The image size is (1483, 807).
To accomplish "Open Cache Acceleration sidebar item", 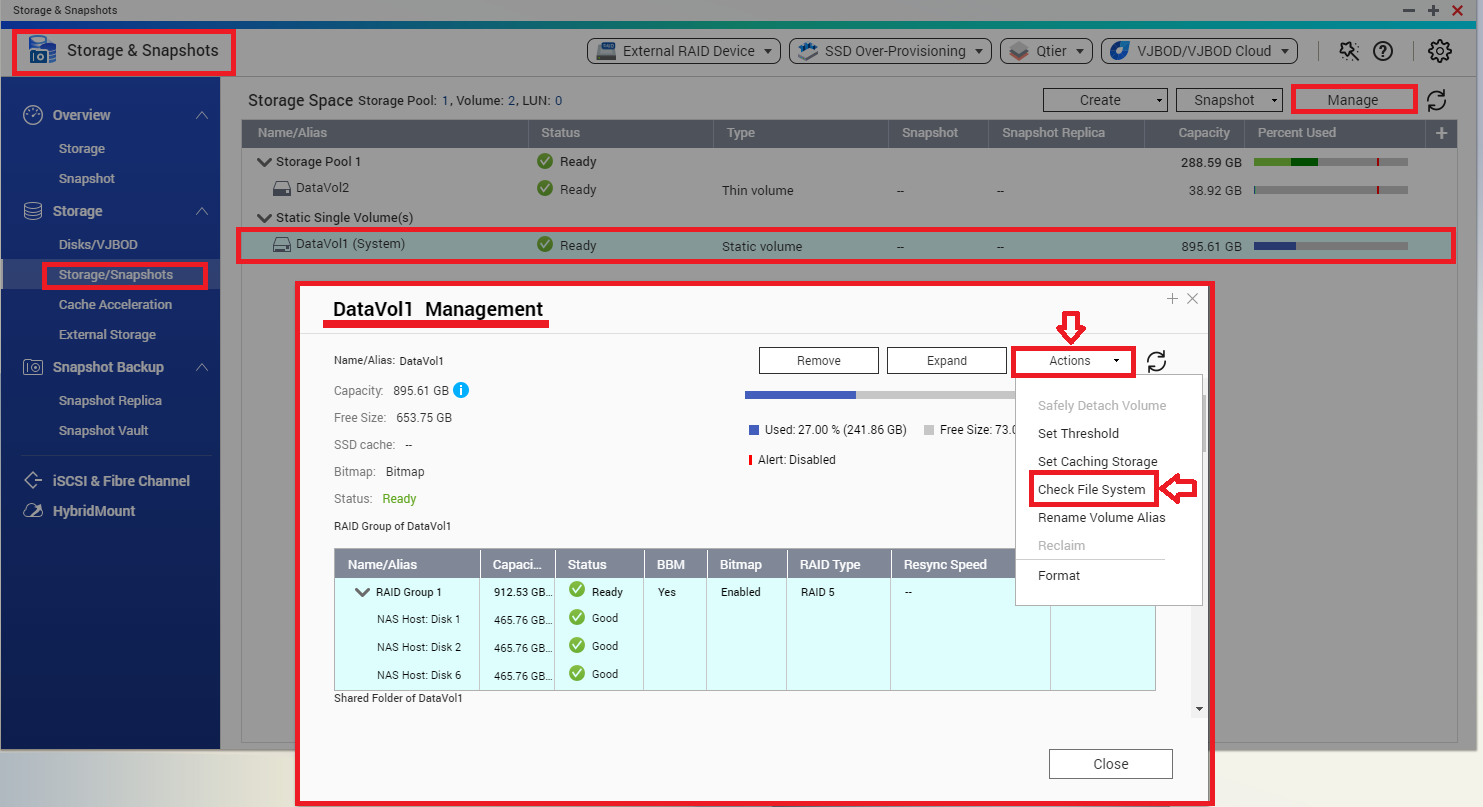I will coord(115,304).
